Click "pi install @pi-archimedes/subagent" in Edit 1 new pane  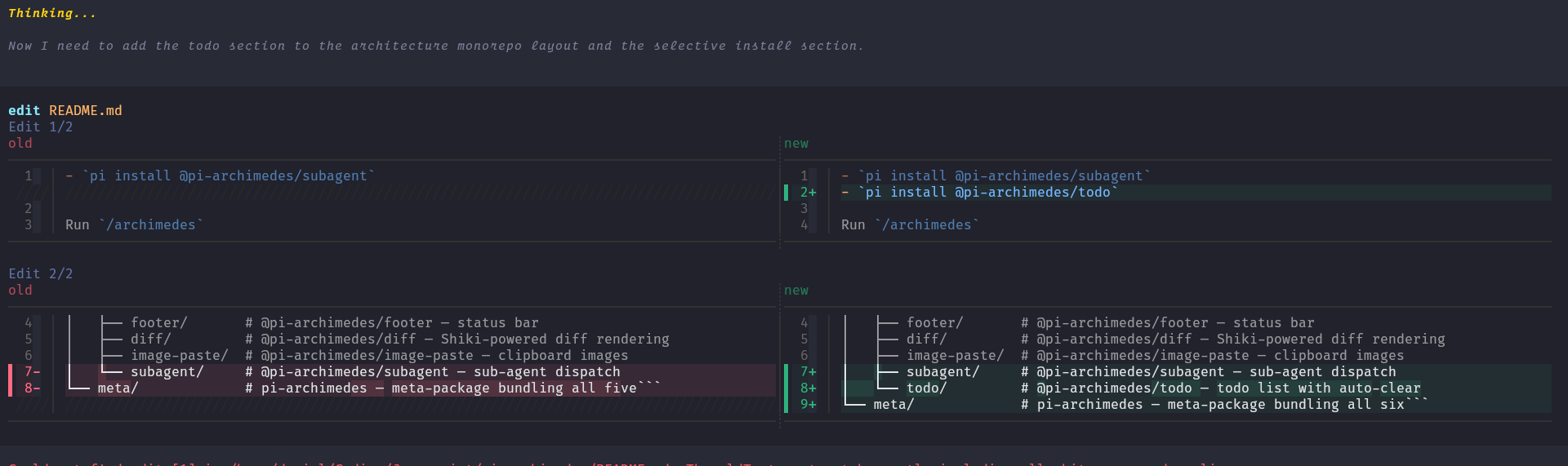click(x=1004, y=175)
